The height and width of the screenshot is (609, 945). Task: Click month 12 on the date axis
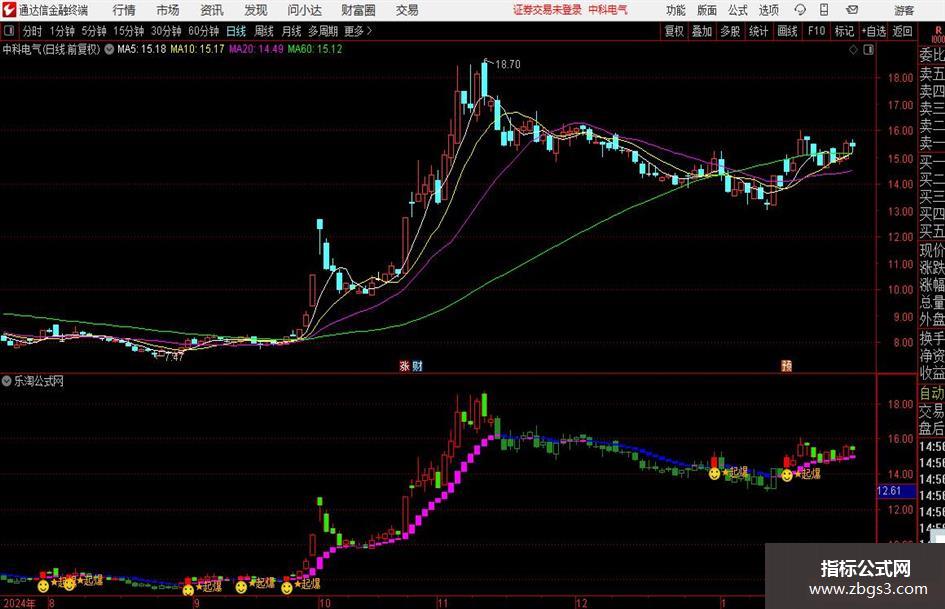[x=581, y=602]
